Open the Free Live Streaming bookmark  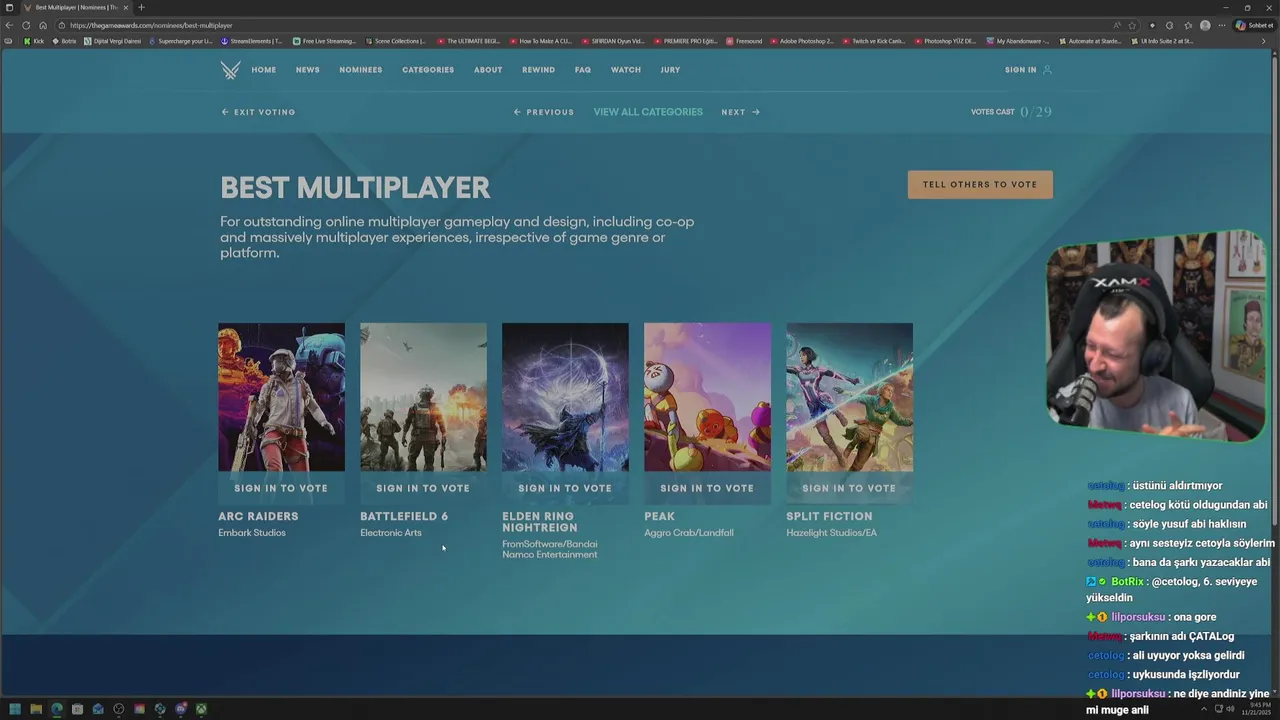[x=324, y=41]
